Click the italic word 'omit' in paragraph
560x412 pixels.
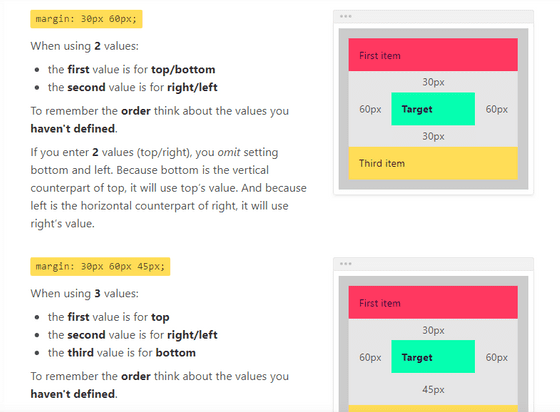(229, 152)
